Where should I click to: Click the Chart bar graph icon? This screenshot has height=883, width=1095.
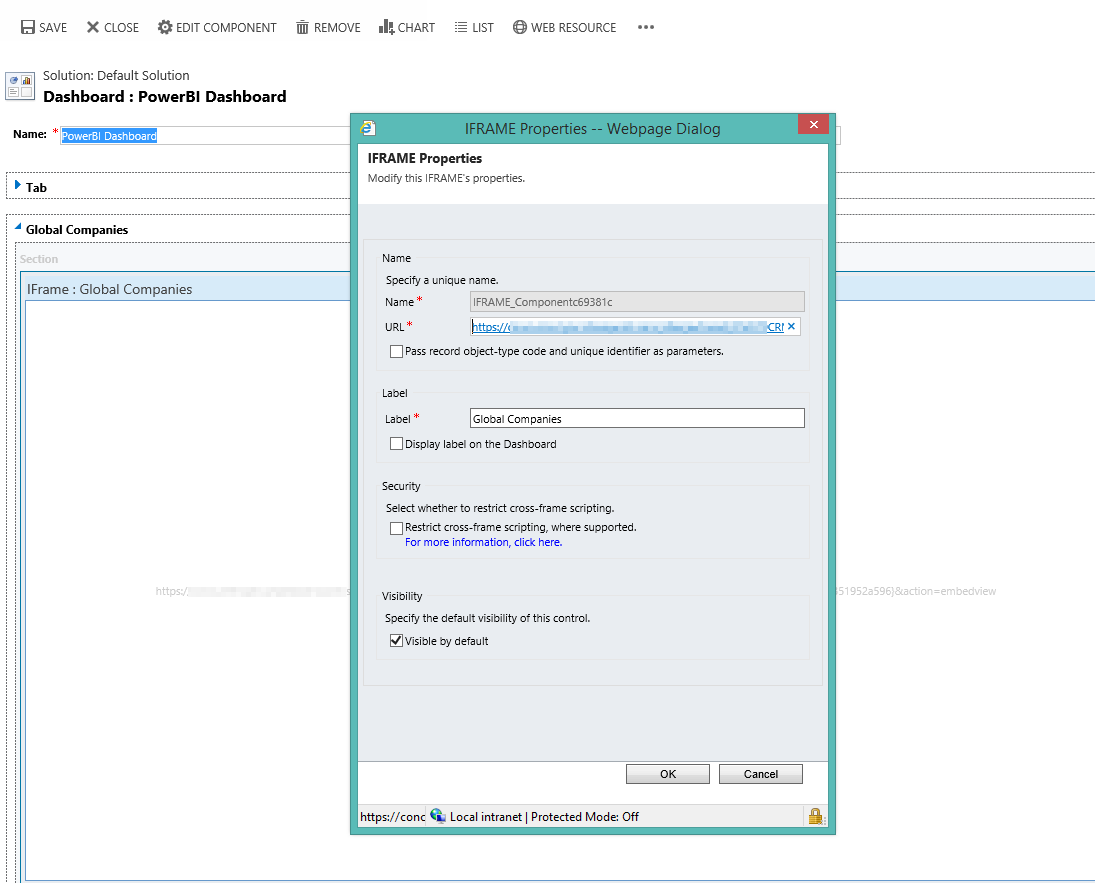pyautogui.click(x=386, y=27)
